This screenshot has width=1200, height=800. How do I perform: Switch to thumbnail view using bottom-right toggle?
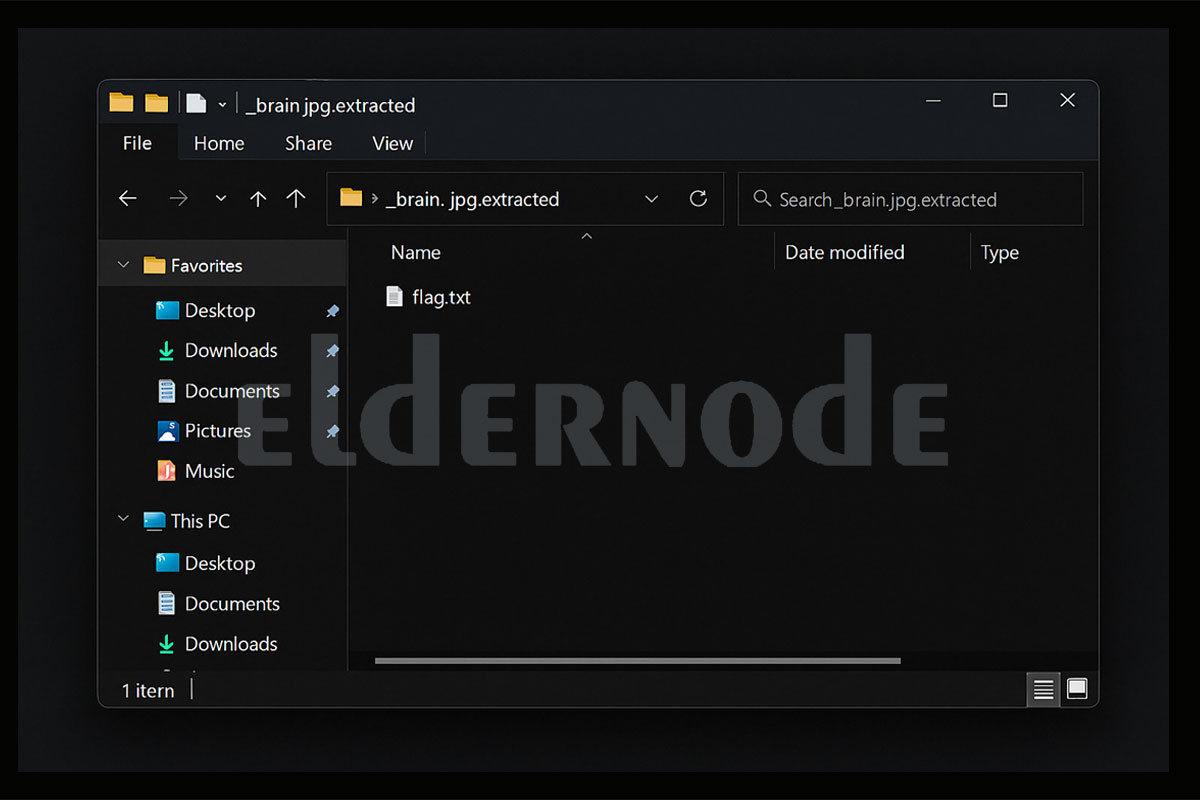(1076, 689)
